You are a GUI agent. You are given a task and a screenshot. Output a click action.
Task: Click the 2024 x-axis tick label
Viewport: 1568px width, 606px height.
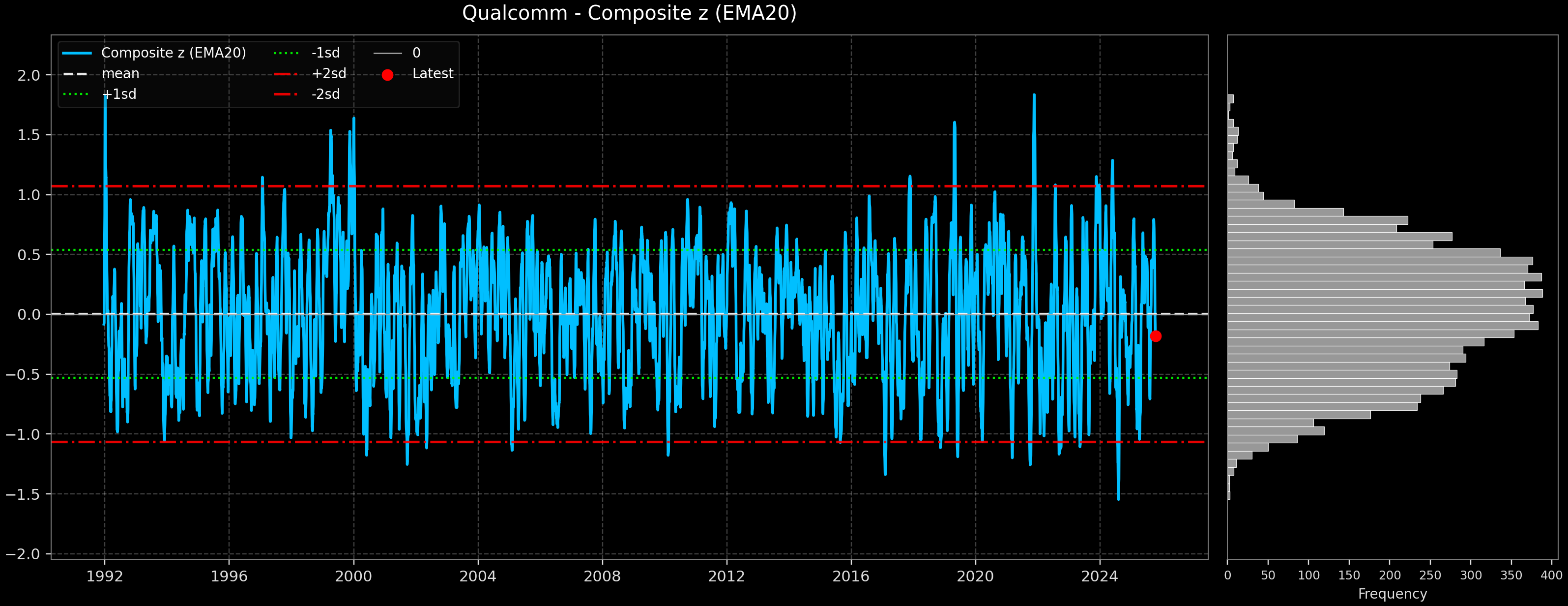point(1099,576)
